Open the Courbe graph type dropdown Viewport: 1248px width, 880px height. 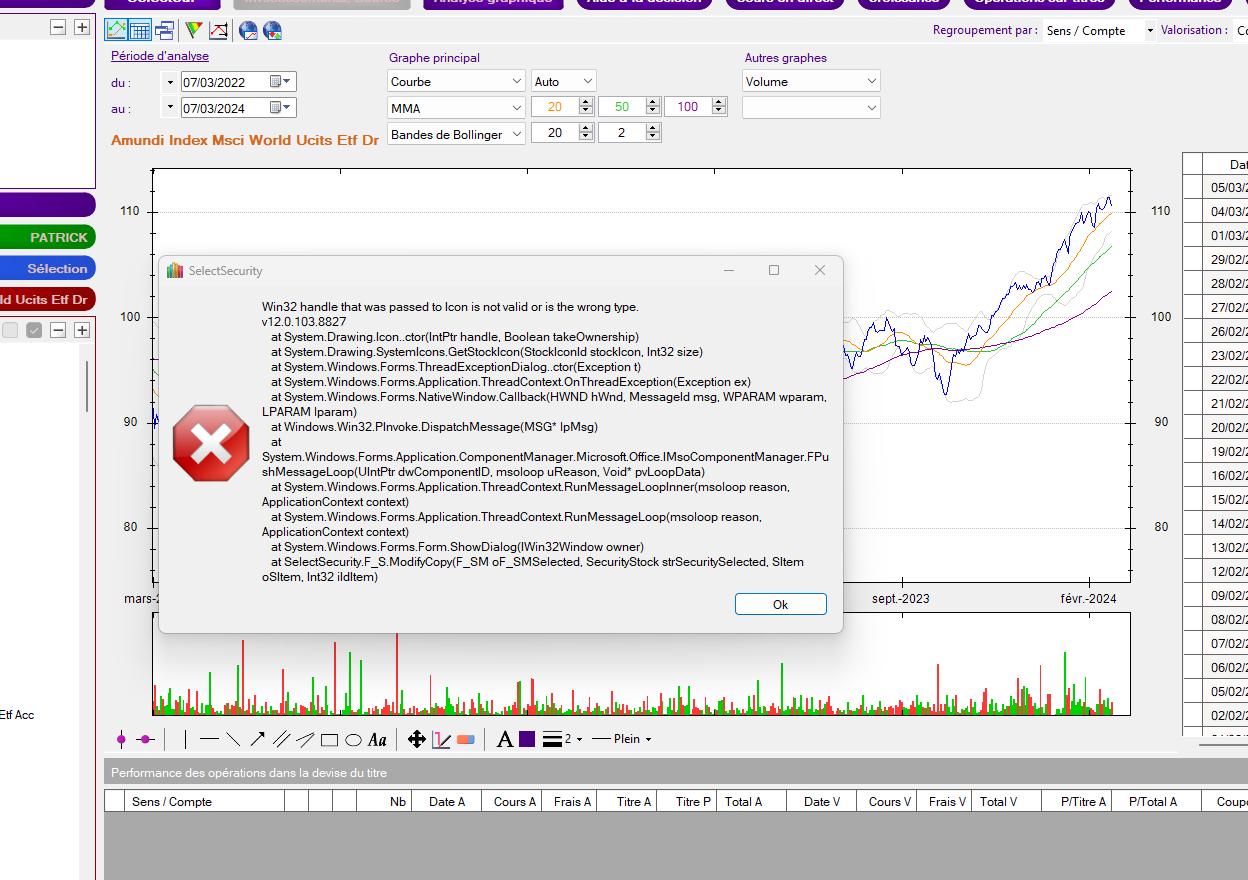(x=516, y=81)
